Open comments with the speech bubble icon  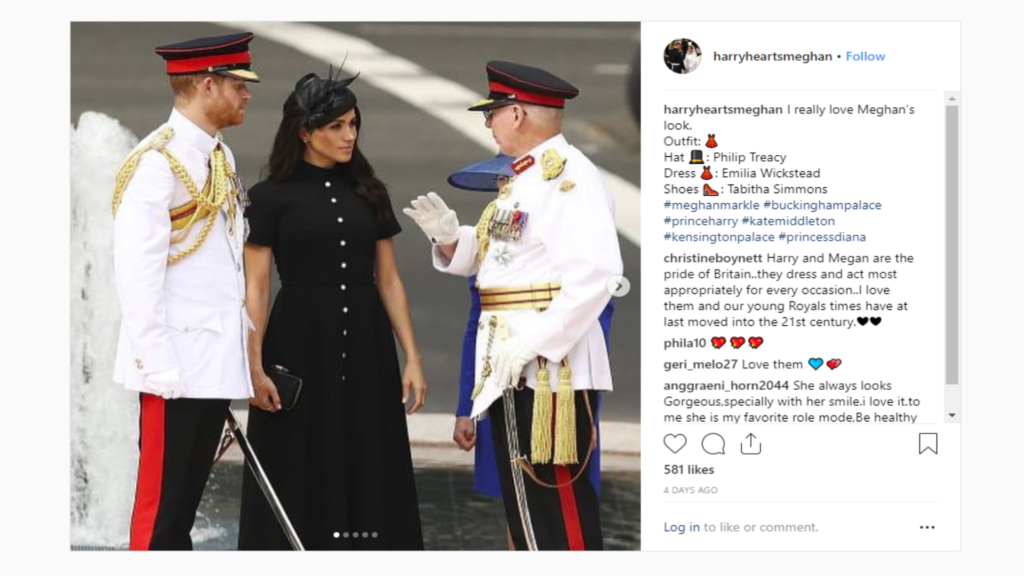[713, 444]
